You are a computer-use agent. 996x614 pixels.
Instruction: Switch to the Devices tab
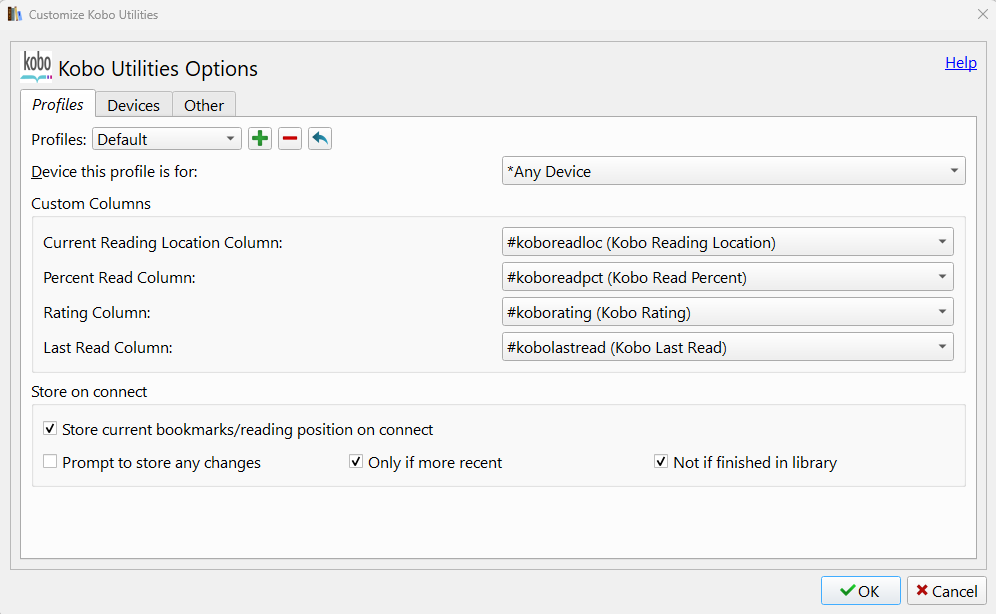point(134,105)
